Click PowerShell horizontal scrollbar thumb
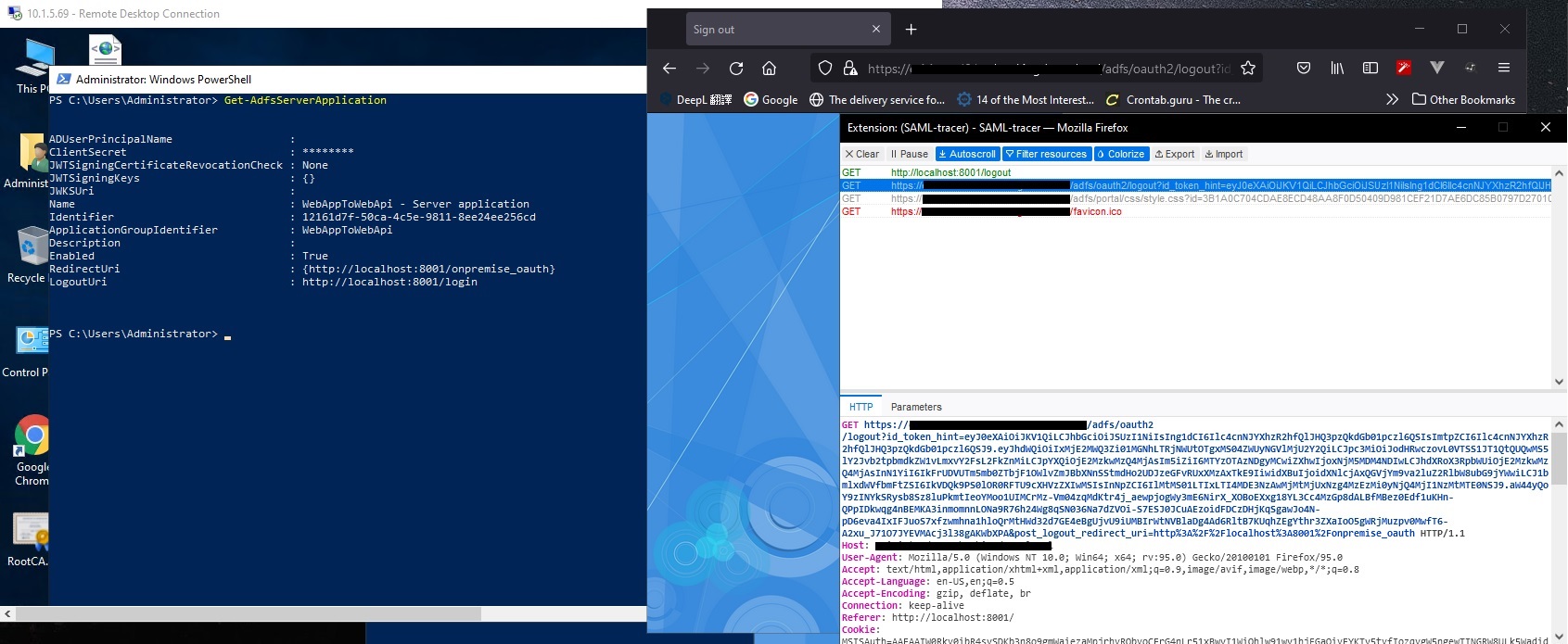Image resolution: width=1568 pixels, height=644 pixels. point(249,613)
